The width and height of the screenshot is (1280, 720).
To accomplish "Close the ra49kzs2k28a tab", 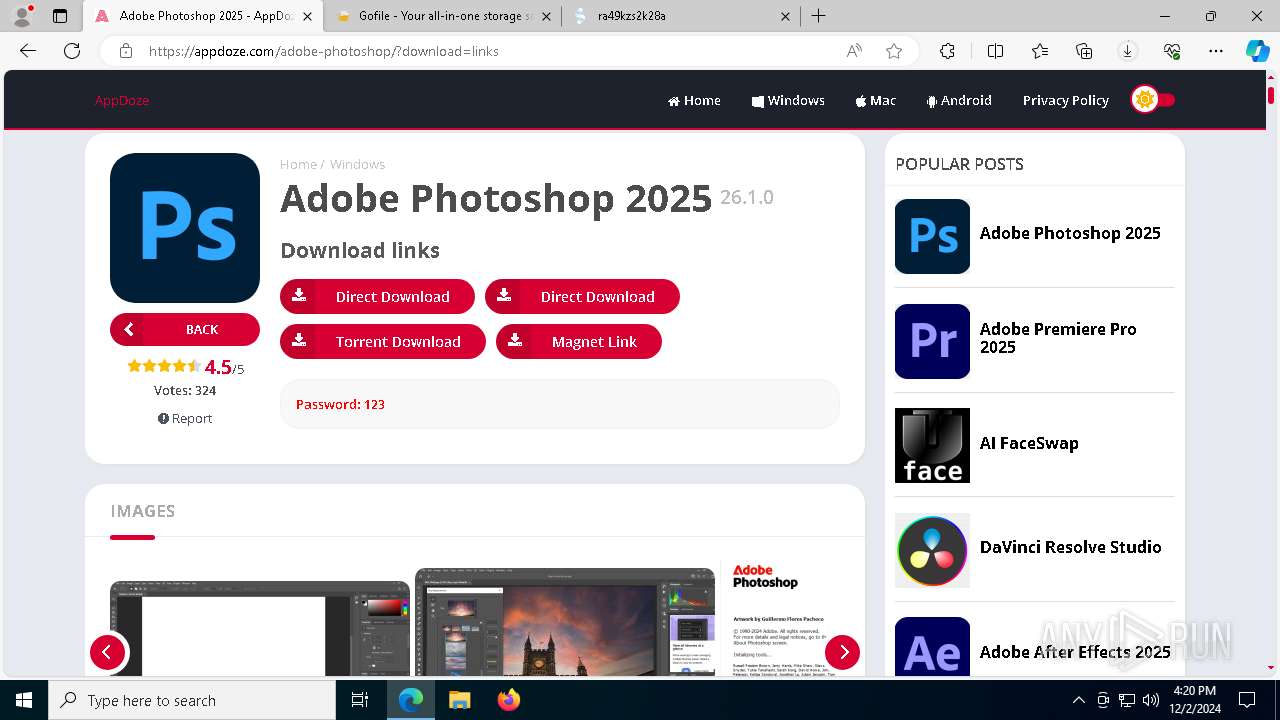I will point(785,16).
